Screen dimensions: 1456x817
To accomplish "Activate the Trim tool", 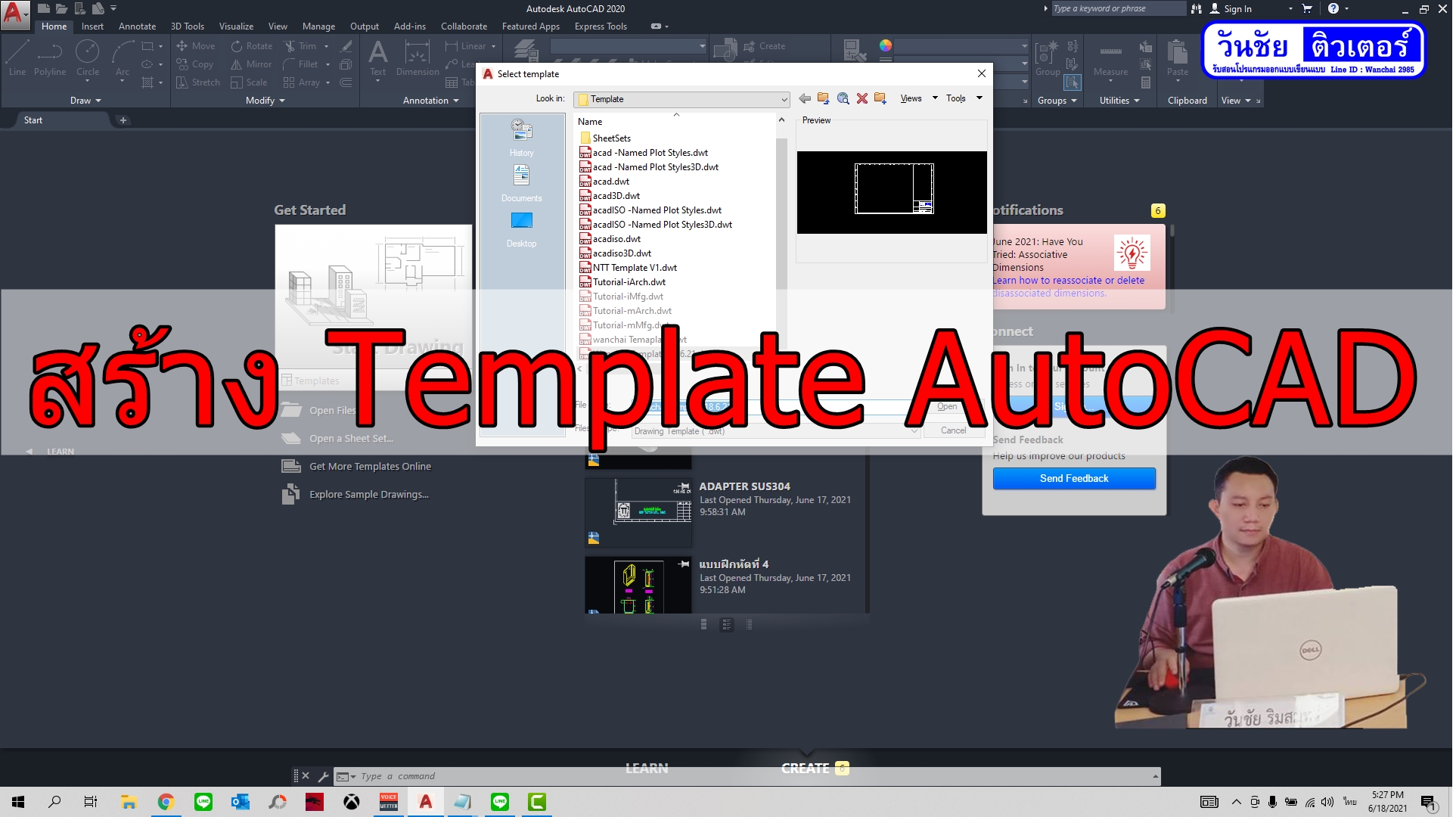I will [x=300, y=46].
